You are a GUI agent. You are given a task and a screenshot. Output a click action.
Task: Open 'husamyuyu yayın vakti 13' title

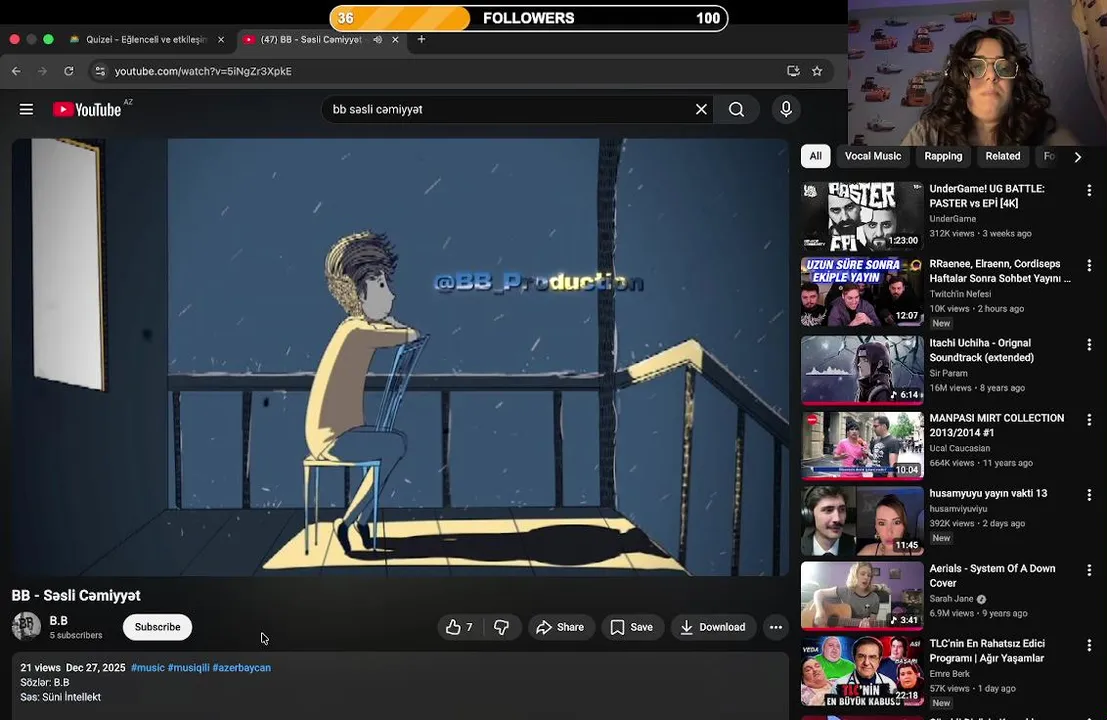tap(988, 493)
